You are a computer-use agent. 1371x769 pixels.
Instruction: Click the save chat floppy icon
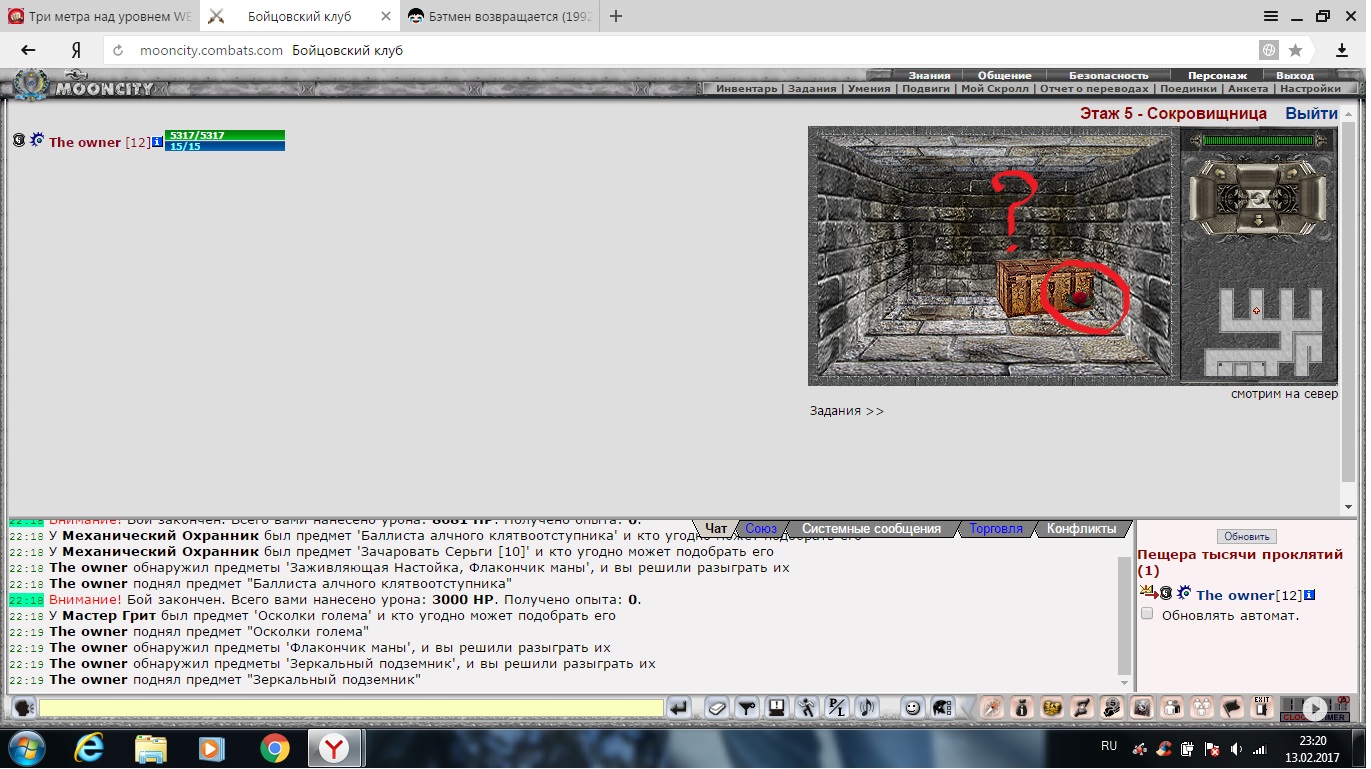point(776,708)
